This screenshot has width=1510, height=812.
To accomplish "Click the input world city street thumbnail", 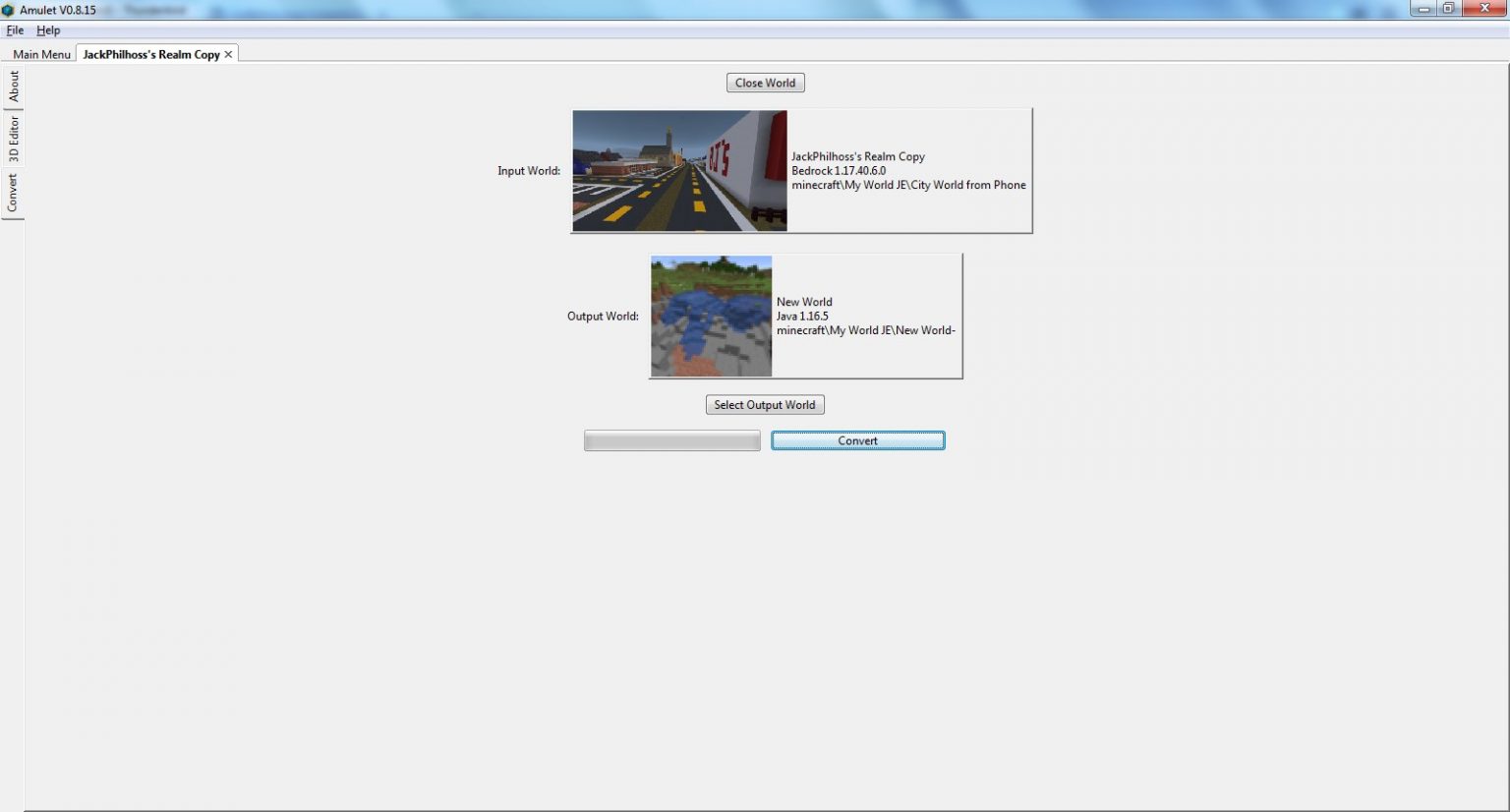I will [x=679, y=171].
